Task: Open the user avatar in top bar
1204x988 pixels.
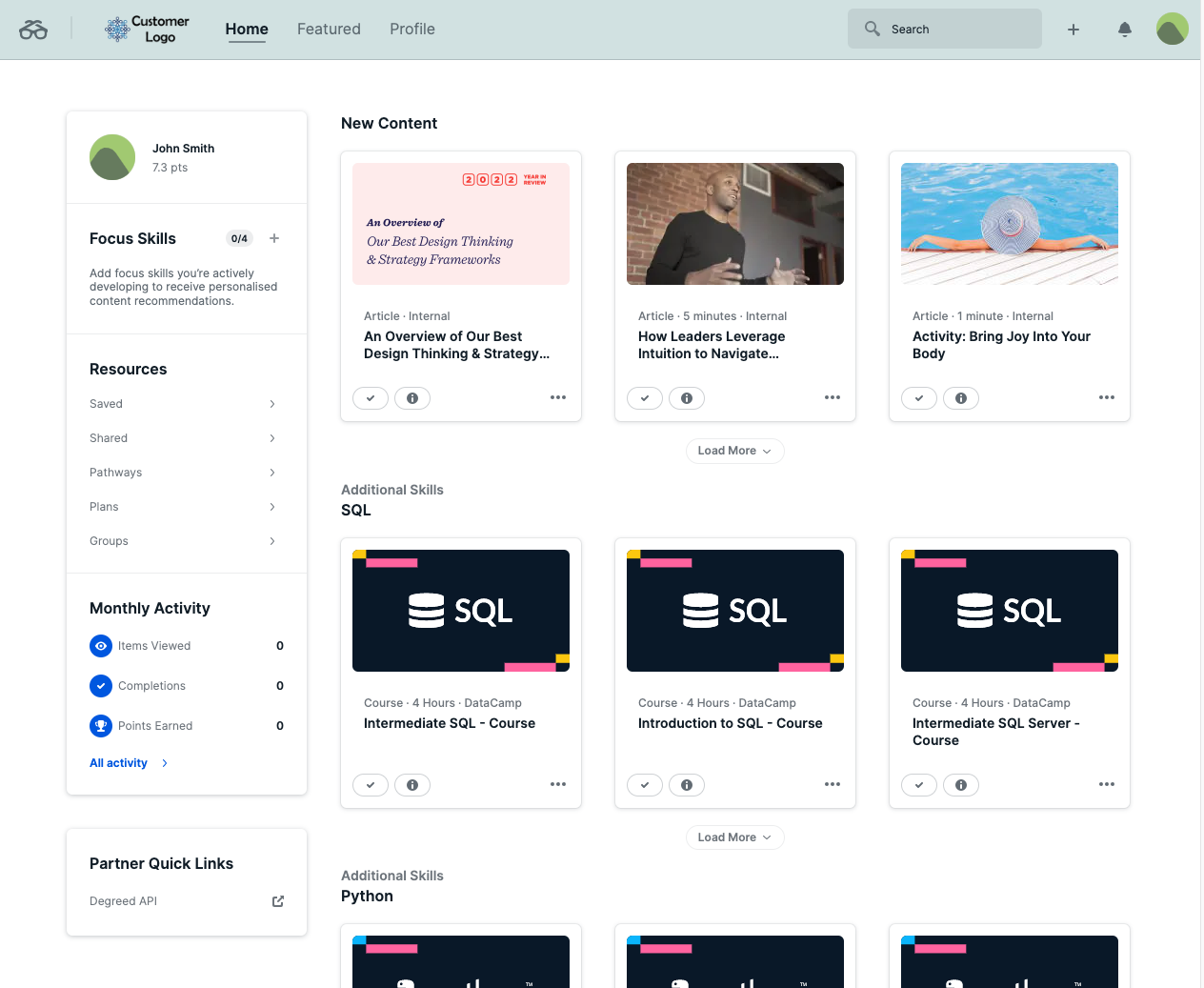Action: click(x=1173, y=29)
